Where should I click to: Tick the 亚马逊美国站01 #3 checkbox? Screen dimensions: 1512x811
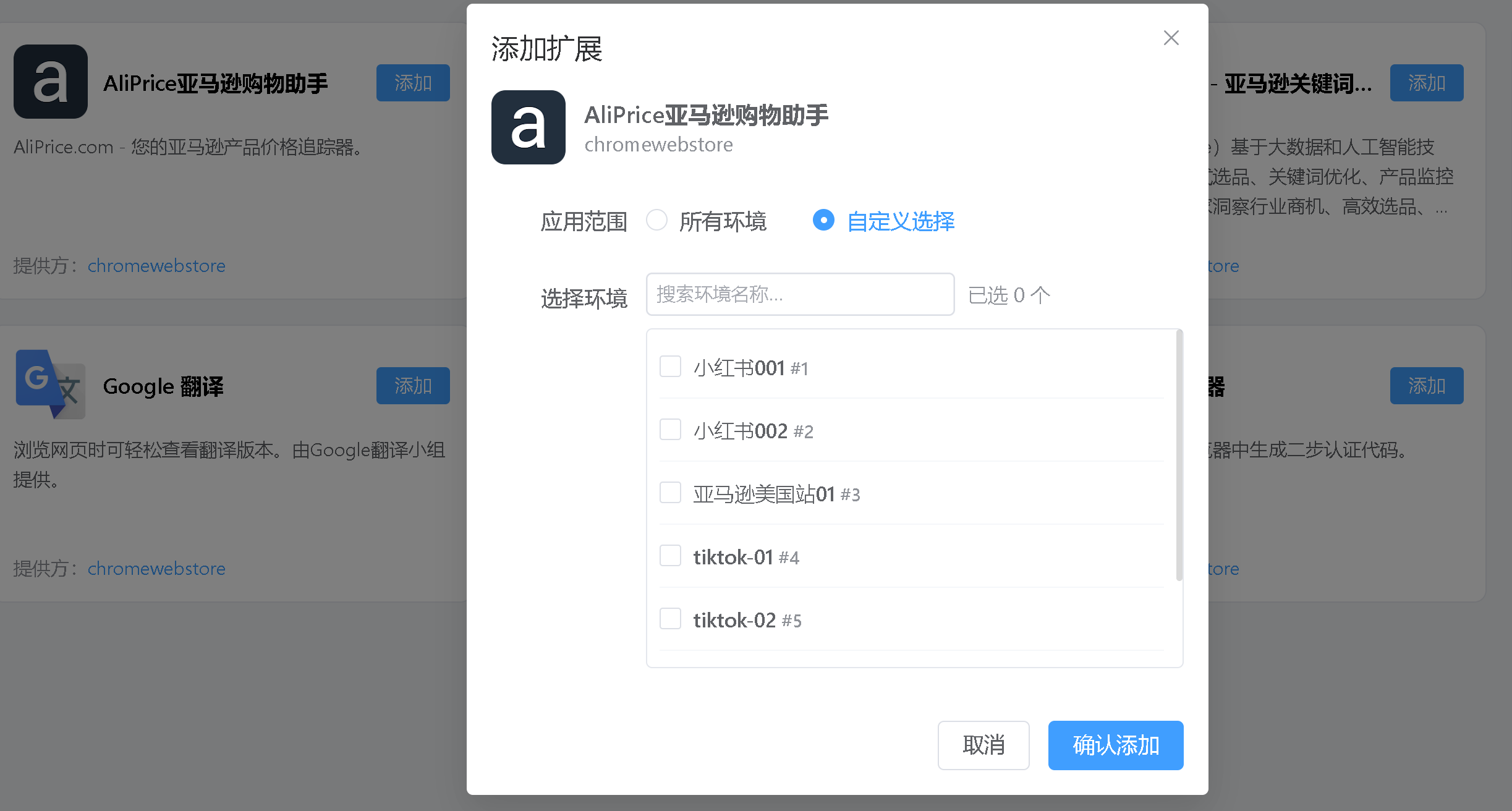670,493
